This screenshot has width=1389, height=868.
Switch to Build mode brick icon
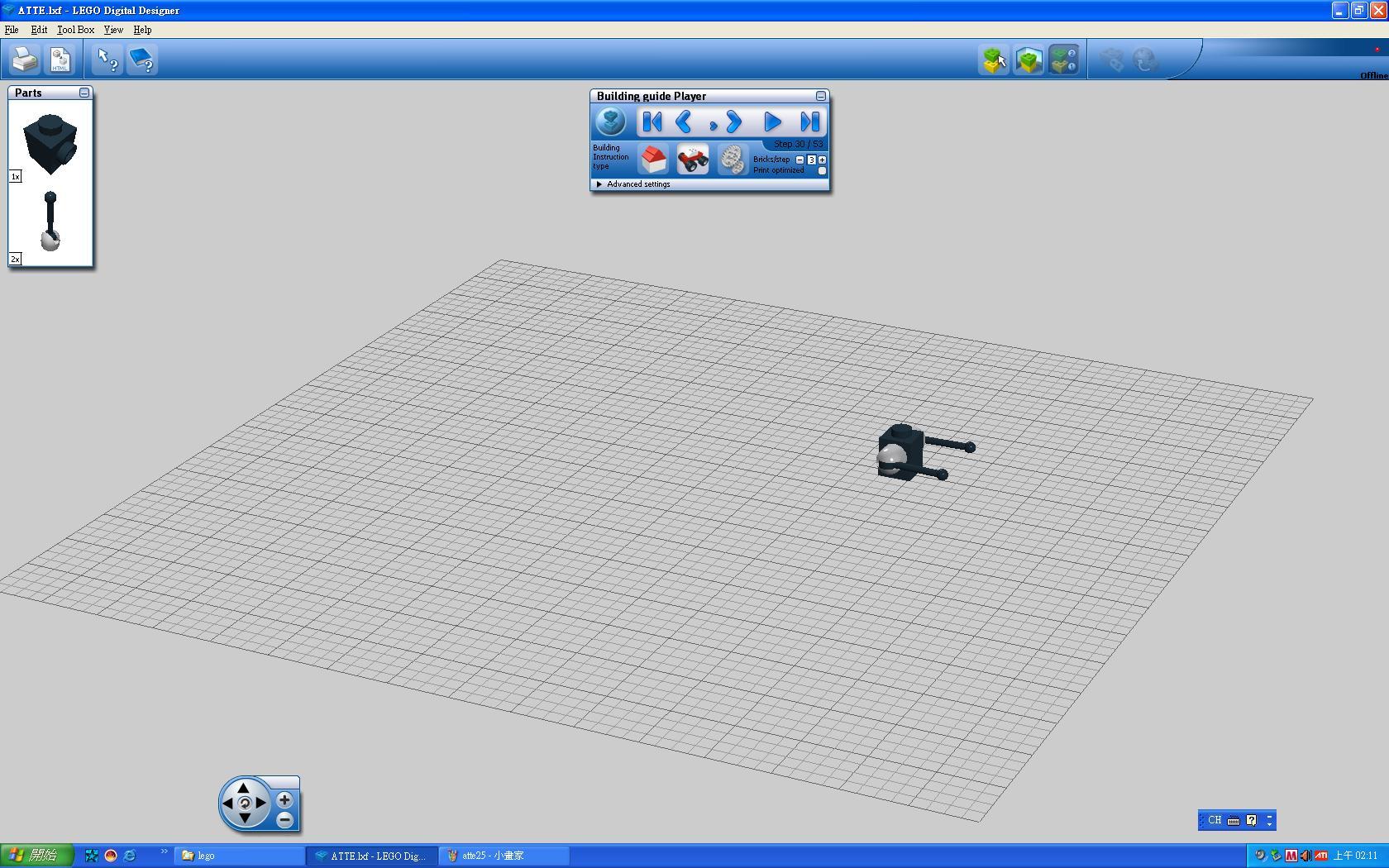point(994,60)
